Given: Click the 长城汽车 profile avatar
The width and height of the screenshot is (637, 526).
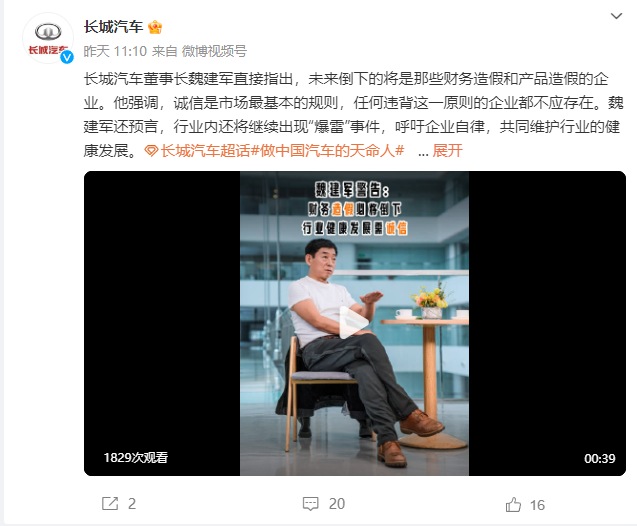Looking at the screenshot, I should click(48, 38).
